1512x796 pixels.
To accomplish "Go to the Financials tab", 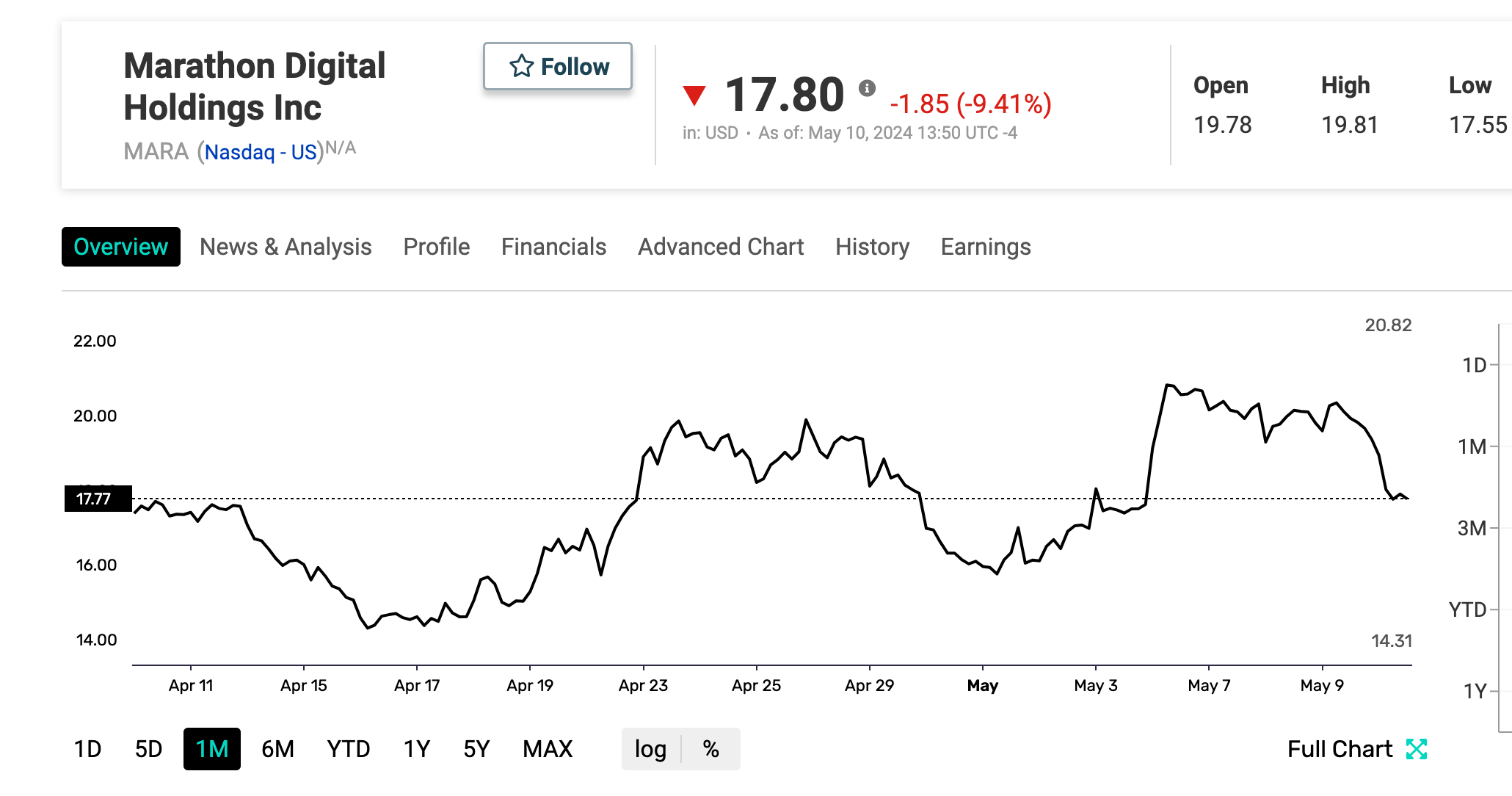I will click(553, 247).
